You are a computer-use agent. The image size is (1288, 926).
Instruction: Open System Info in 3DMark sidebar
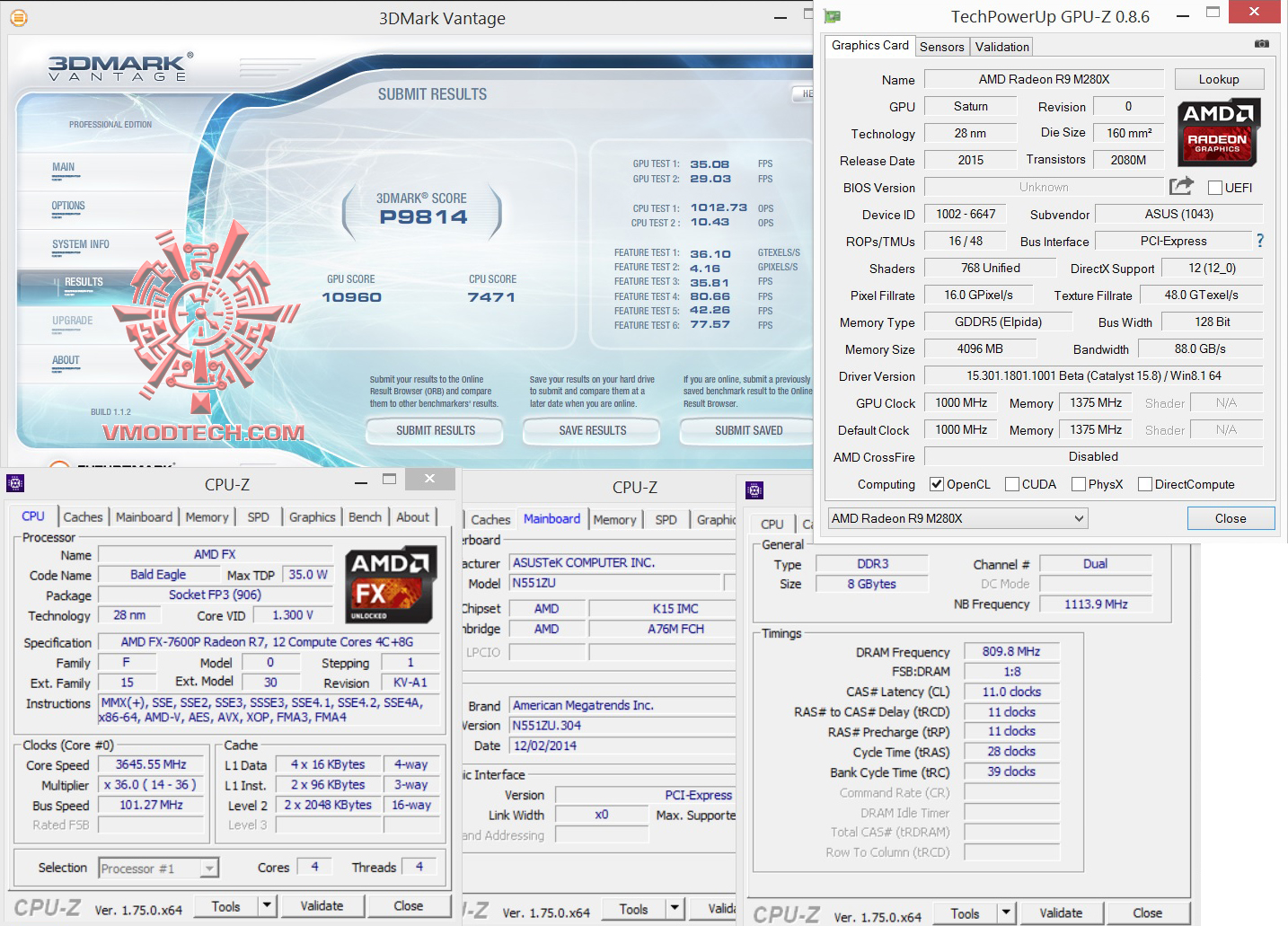81,244
